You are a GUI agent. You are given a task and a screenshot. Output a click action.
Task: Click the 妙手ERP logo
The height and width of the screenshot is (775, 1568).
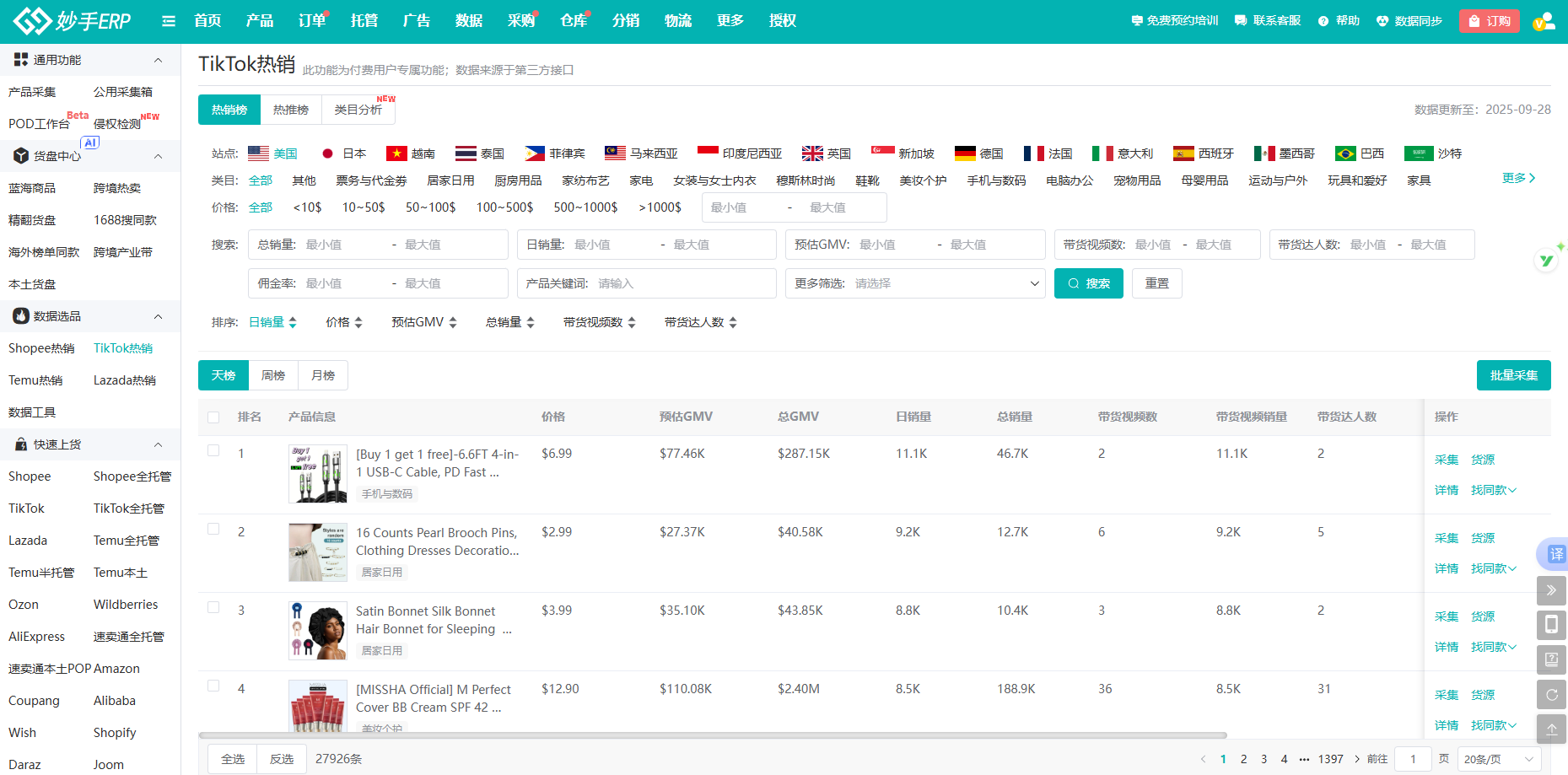tap(73, 20)
